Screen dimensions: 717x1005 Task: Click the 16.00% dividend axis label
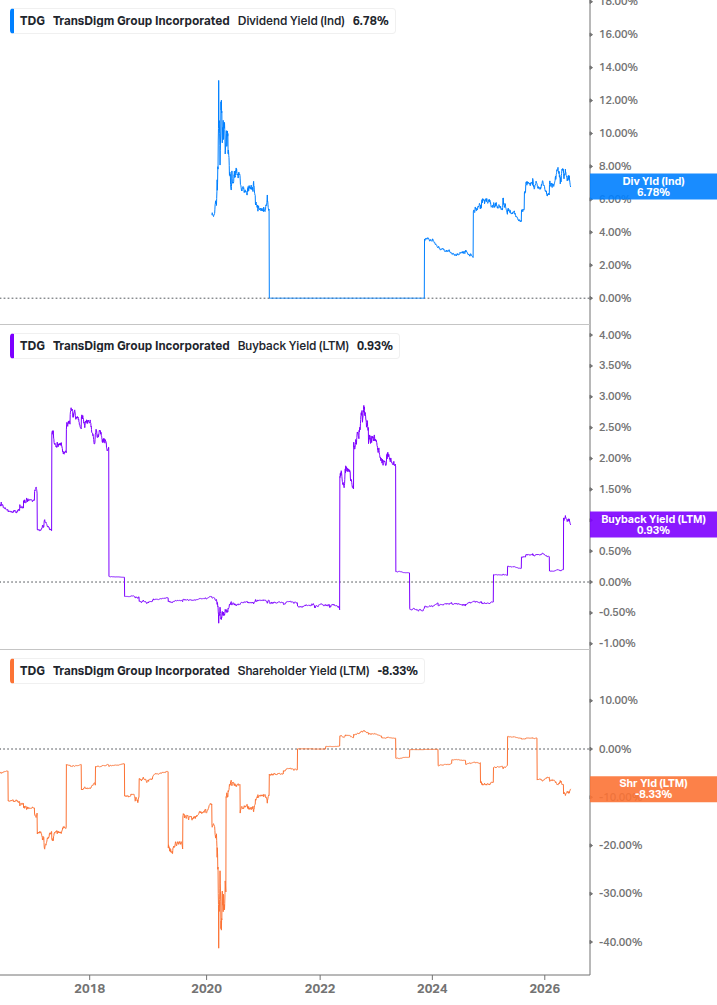(618, 35)
